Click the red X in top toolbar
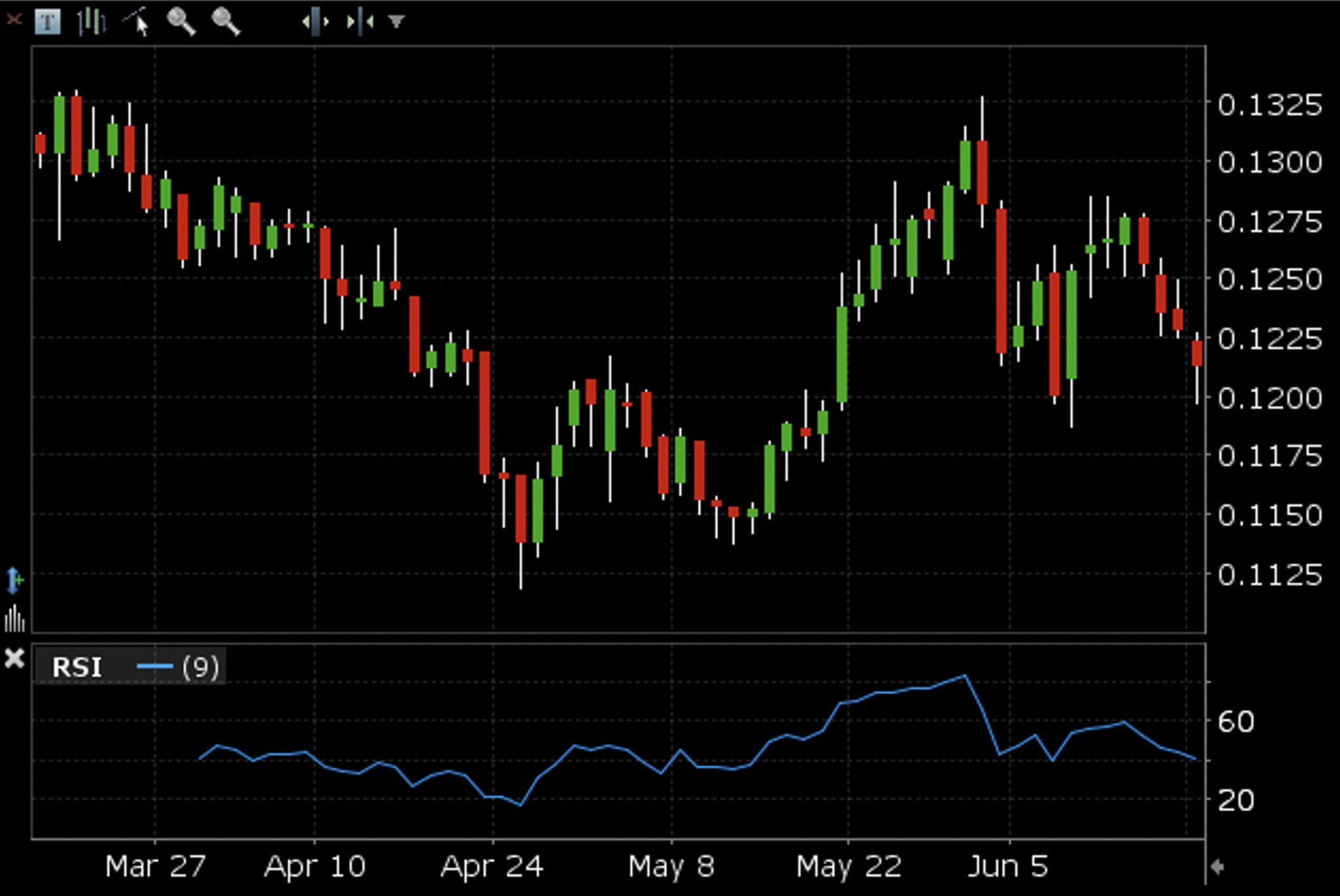This screenshot has width=1340, height=896. (14, 20)
